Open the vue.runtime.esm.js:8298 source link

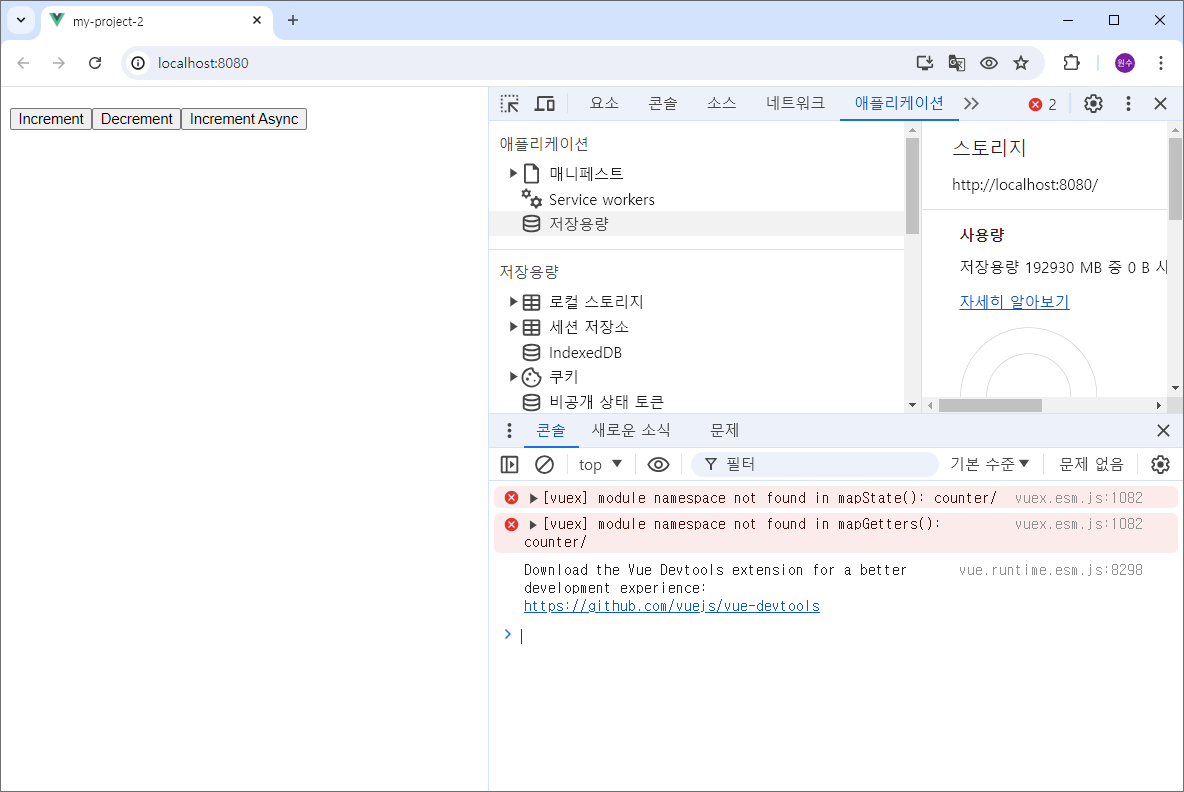pos(1050,570)
